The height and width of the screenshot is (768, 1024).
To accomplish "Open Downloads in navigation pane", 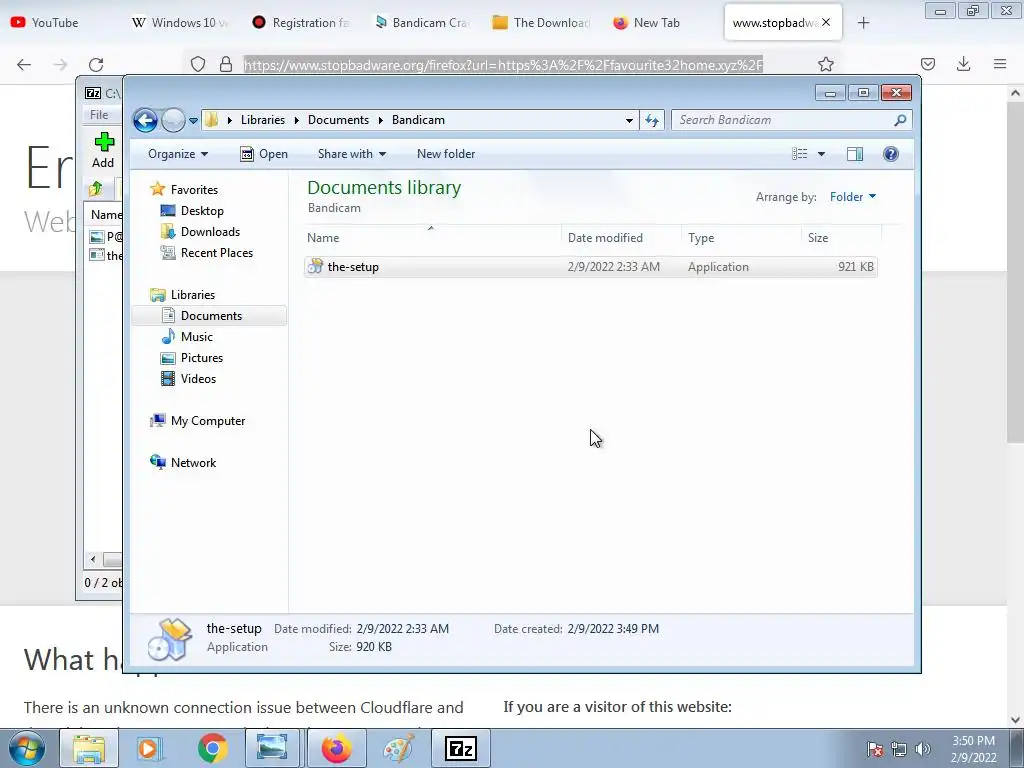I will 210,232.
